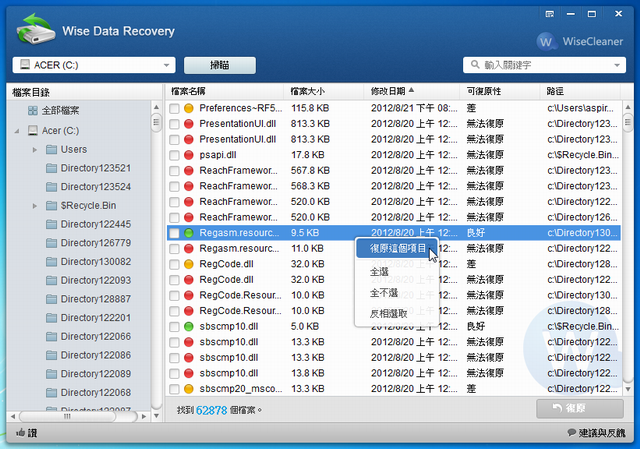
Task: Click the 建議與反饋 speech bubble icon
Action: pos(570,433)
